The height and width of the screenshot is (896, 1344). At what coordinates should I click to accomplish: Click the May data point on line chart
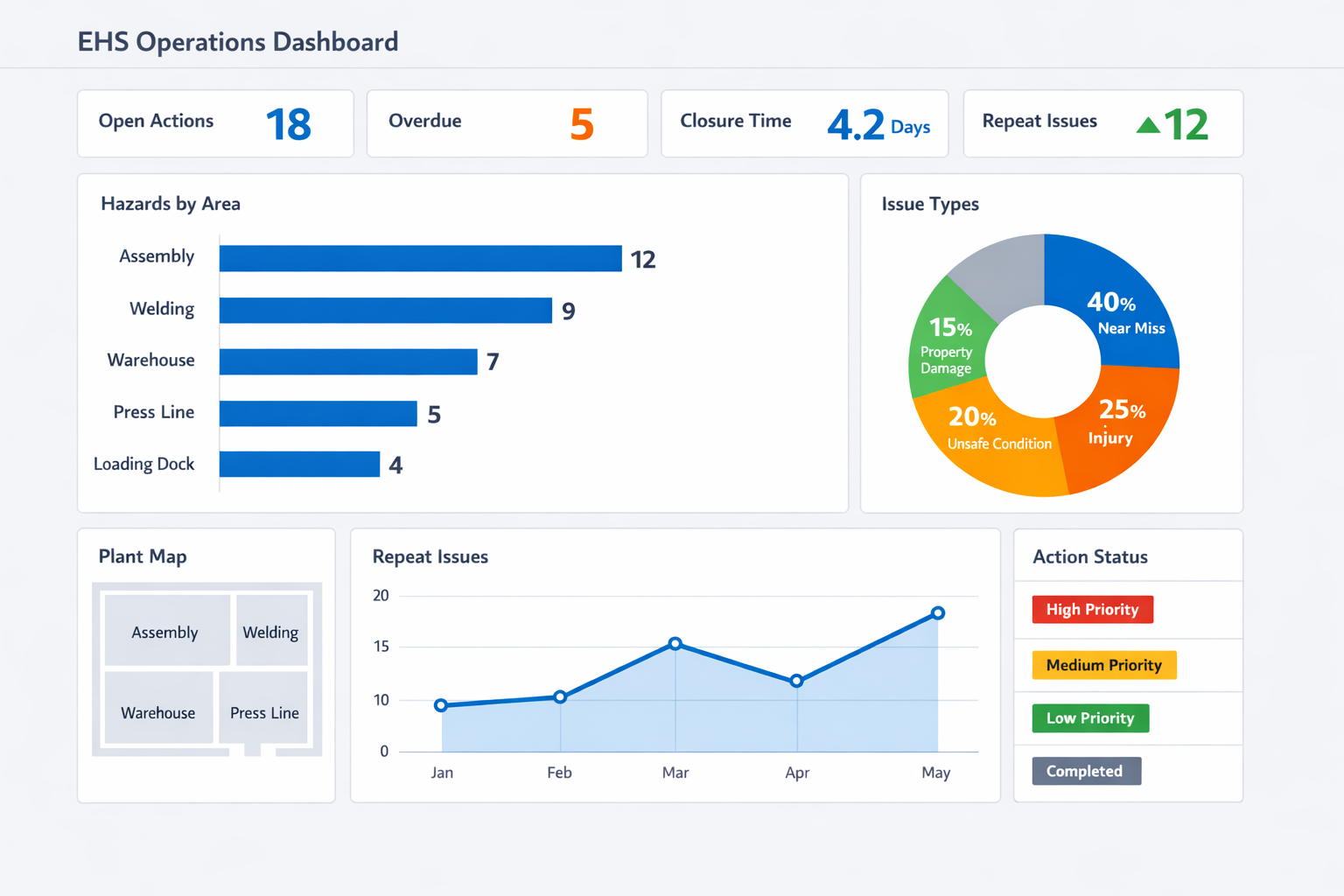[938, 613]
